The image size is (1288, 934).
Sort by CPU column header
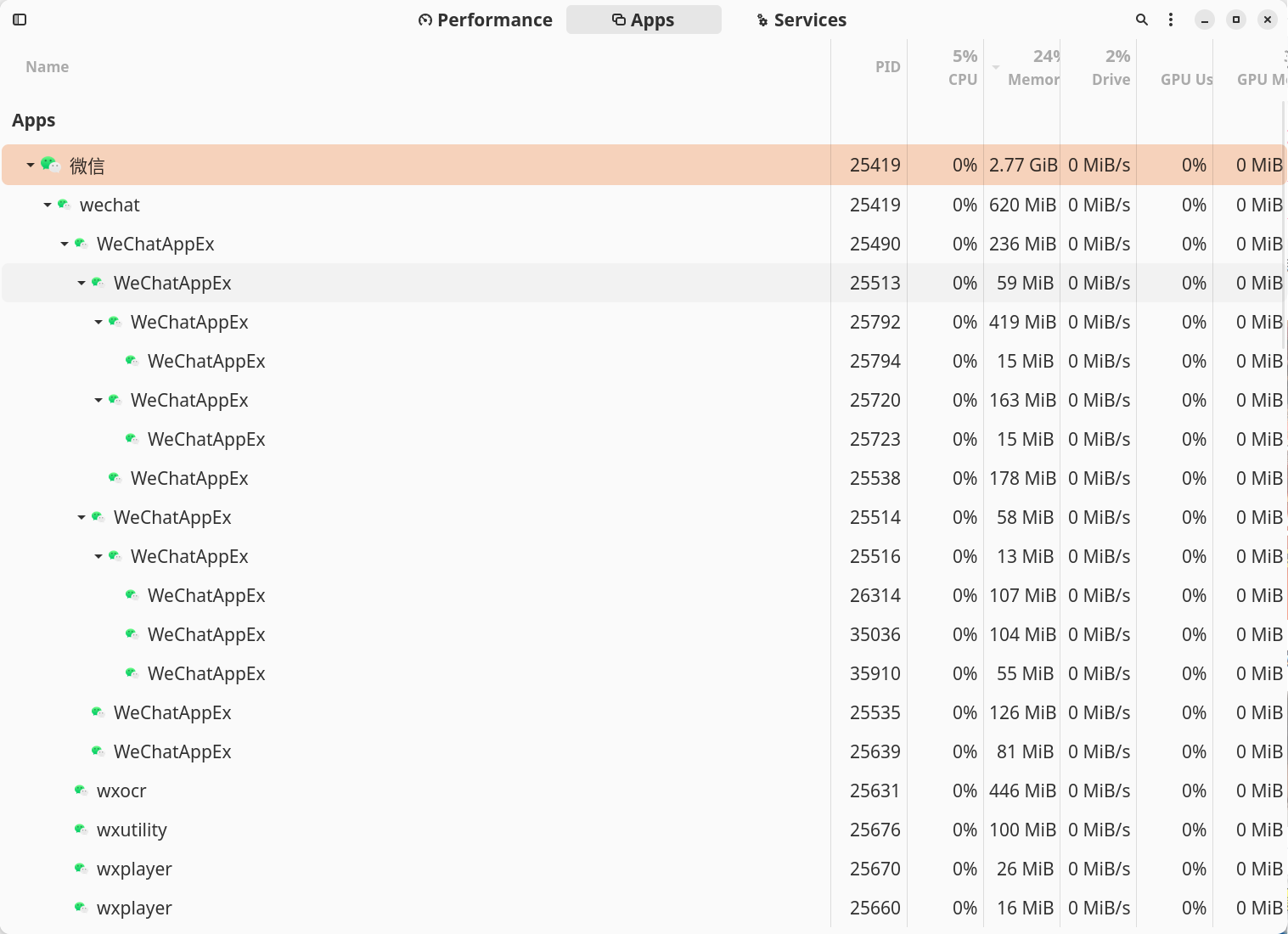click(x=962, y=68)
